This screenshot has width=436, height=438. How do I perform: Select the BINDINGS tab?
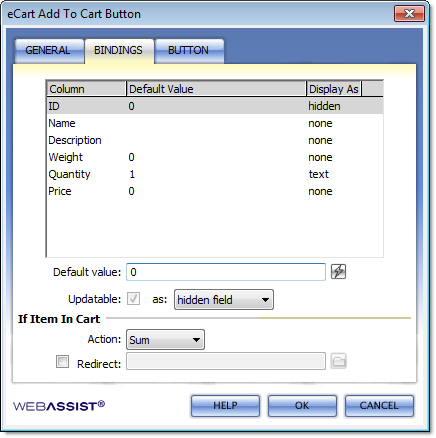point(119,51)
